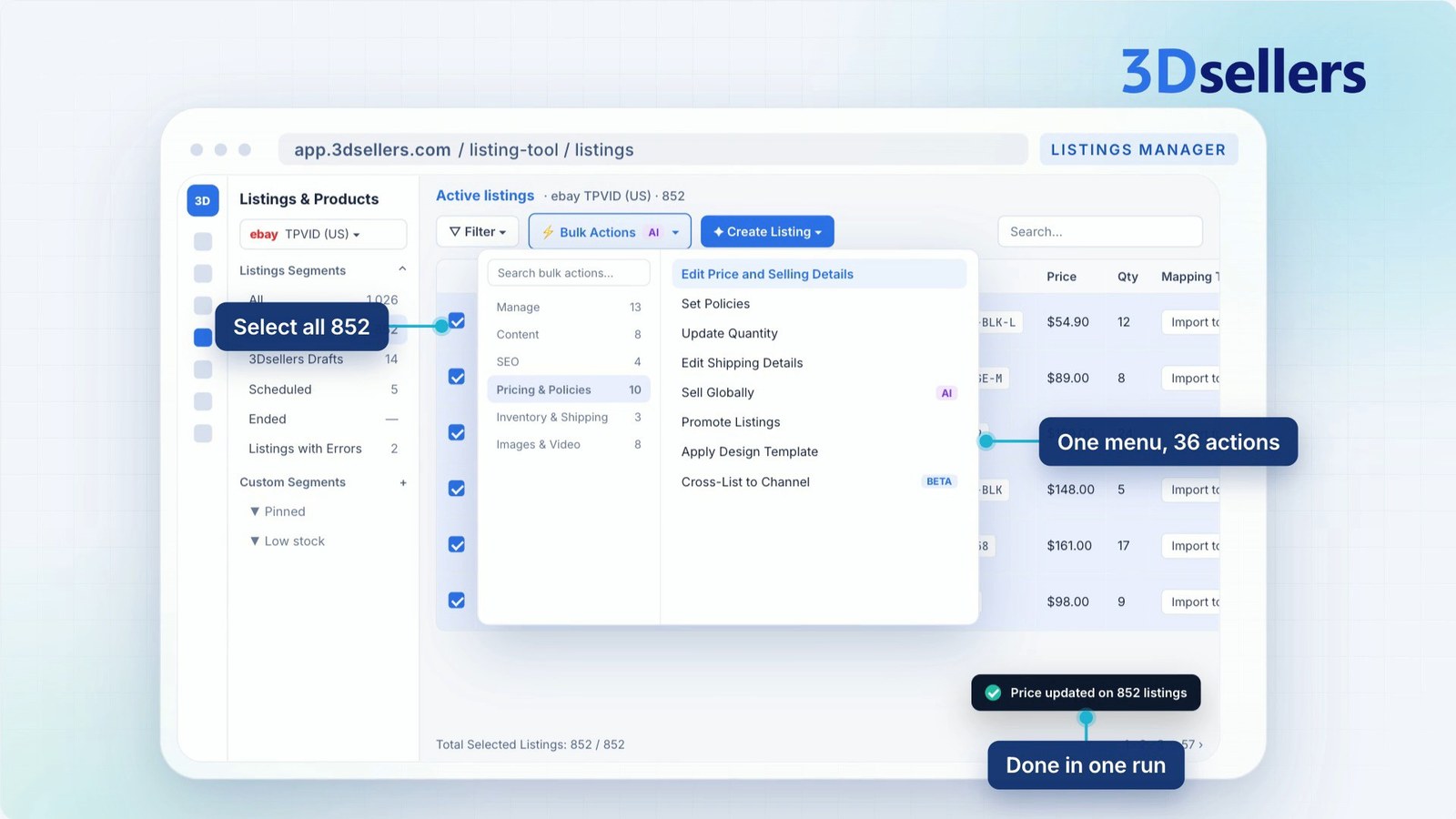The image size is (1456, 819).
Task: Choose the Promote Listings action
Action: click(x=819, y=422)
